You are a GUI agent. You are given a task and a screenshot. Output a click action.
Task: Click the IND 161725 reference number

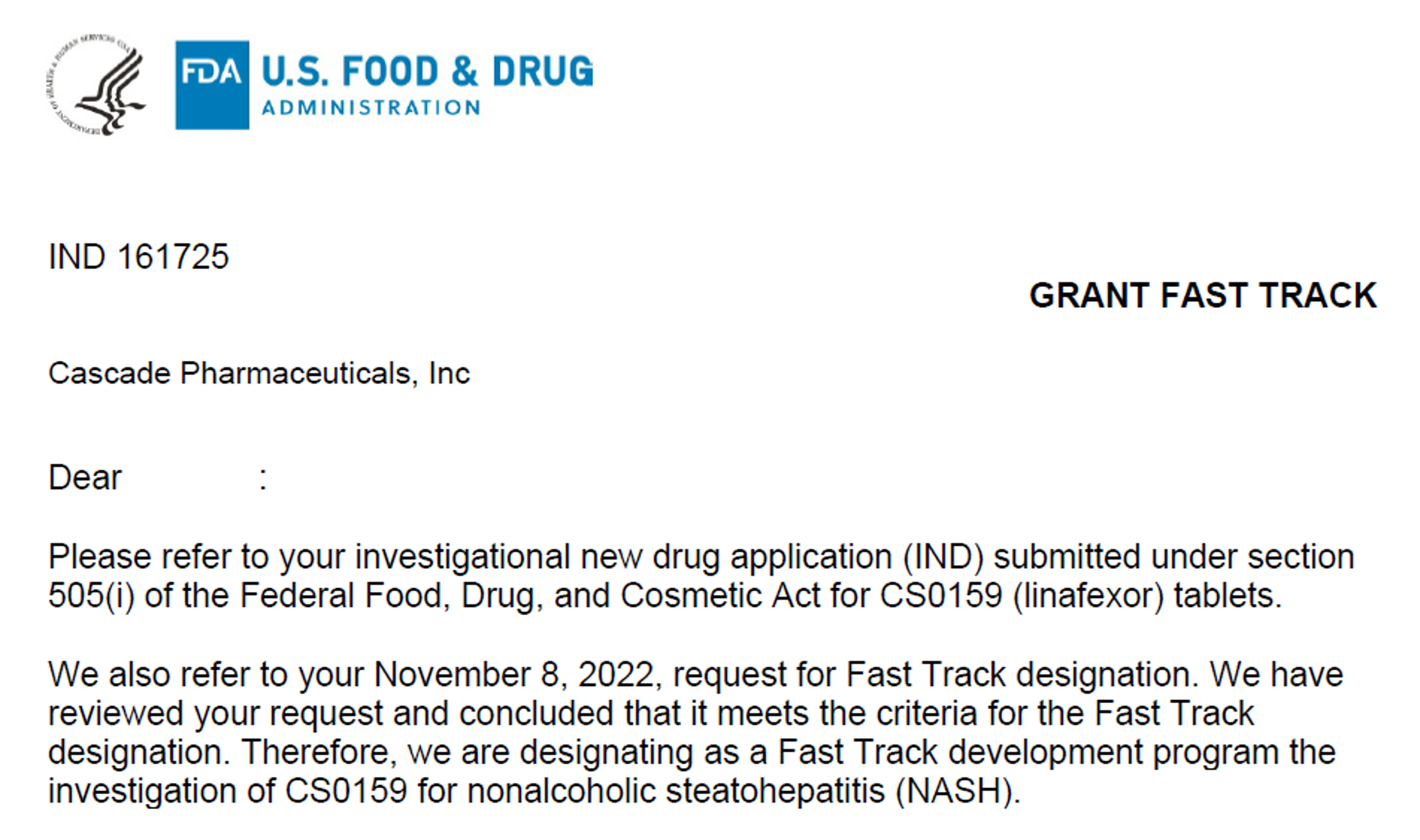139,257
